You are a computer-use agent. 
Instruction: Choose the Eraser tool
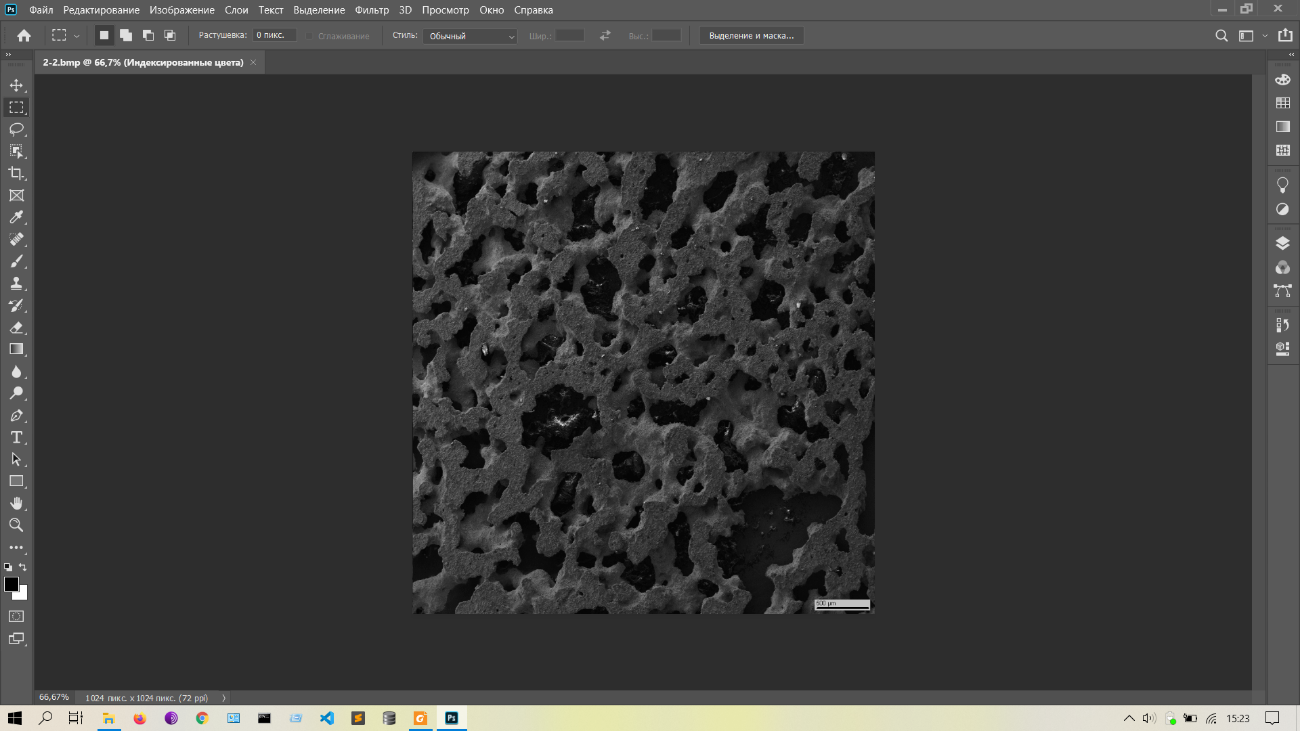[16, 327]
